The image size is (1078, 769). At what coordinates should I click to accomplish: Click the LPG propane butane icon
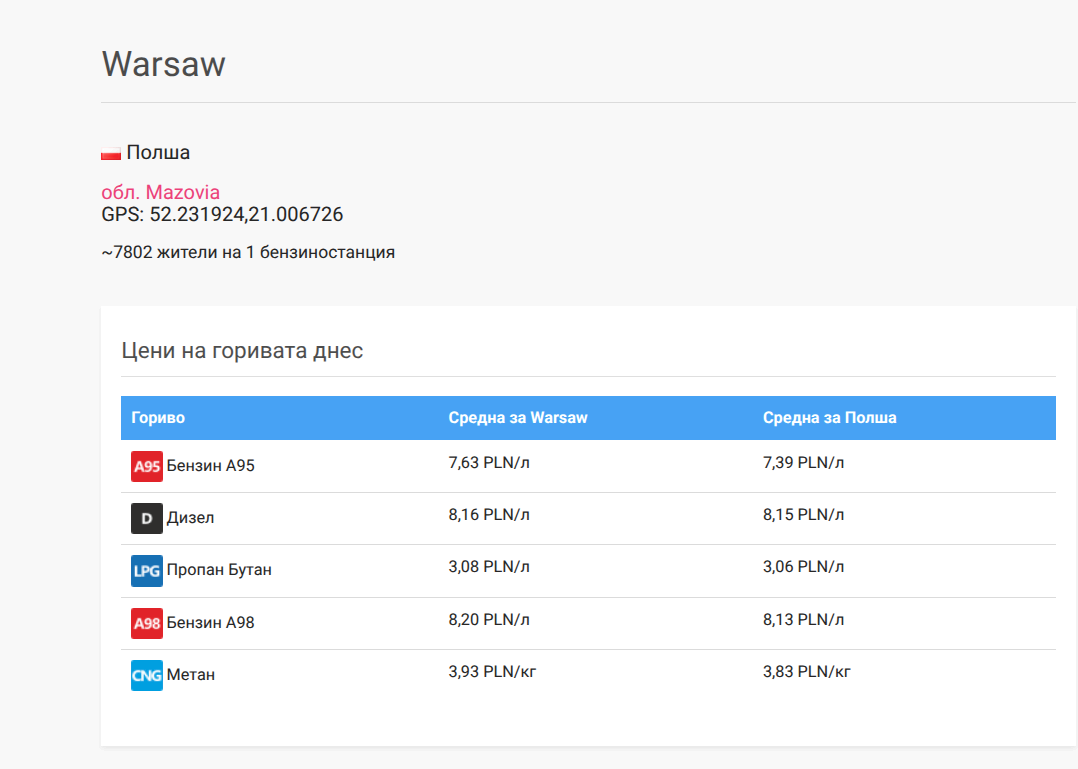click(x=146, y=570)
